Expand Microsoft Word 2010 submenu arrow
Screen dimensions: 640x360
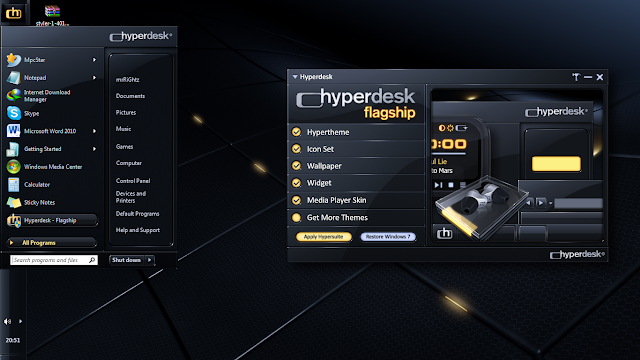coord(94,131)
